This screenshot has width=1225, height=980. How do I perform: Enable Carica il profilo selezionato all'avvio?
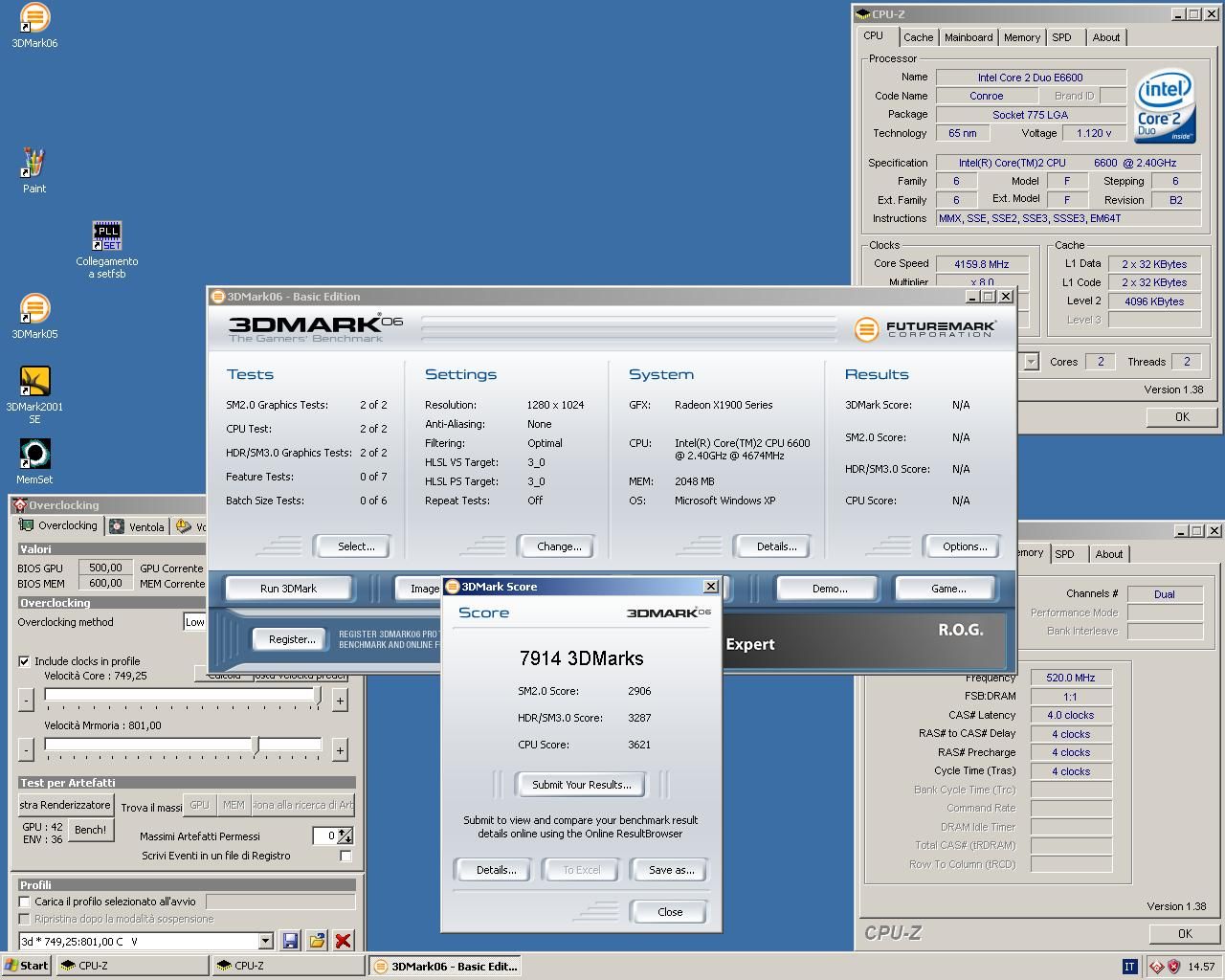[x=25, y=902]
